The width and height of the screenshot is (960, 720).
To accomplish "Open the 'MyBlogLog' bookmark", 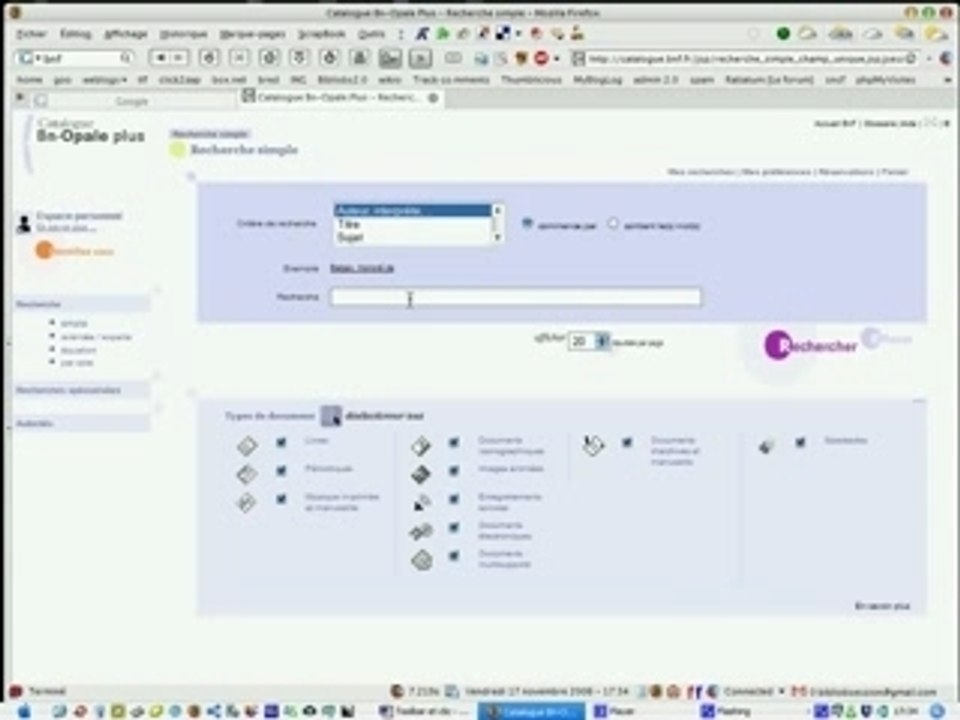I will [598, 80].
